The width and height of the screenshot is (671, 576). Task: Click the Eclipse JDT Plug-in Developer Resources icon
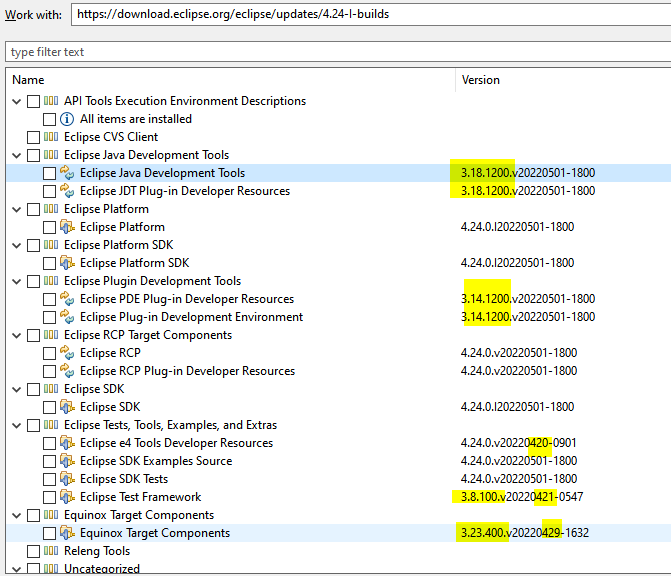click(68, 191)
